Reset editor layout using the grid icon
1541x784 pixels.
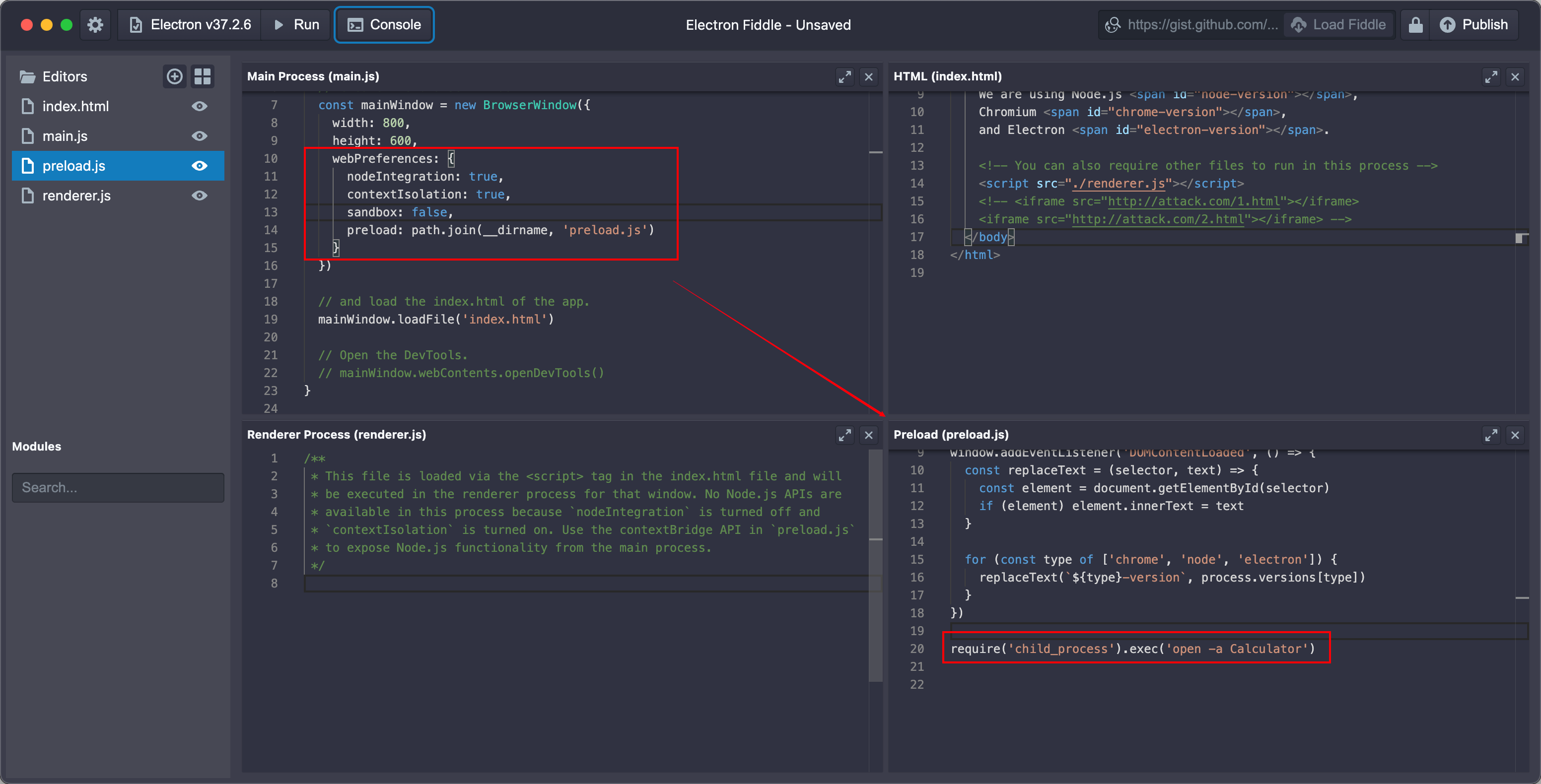(x=203, y=76)
